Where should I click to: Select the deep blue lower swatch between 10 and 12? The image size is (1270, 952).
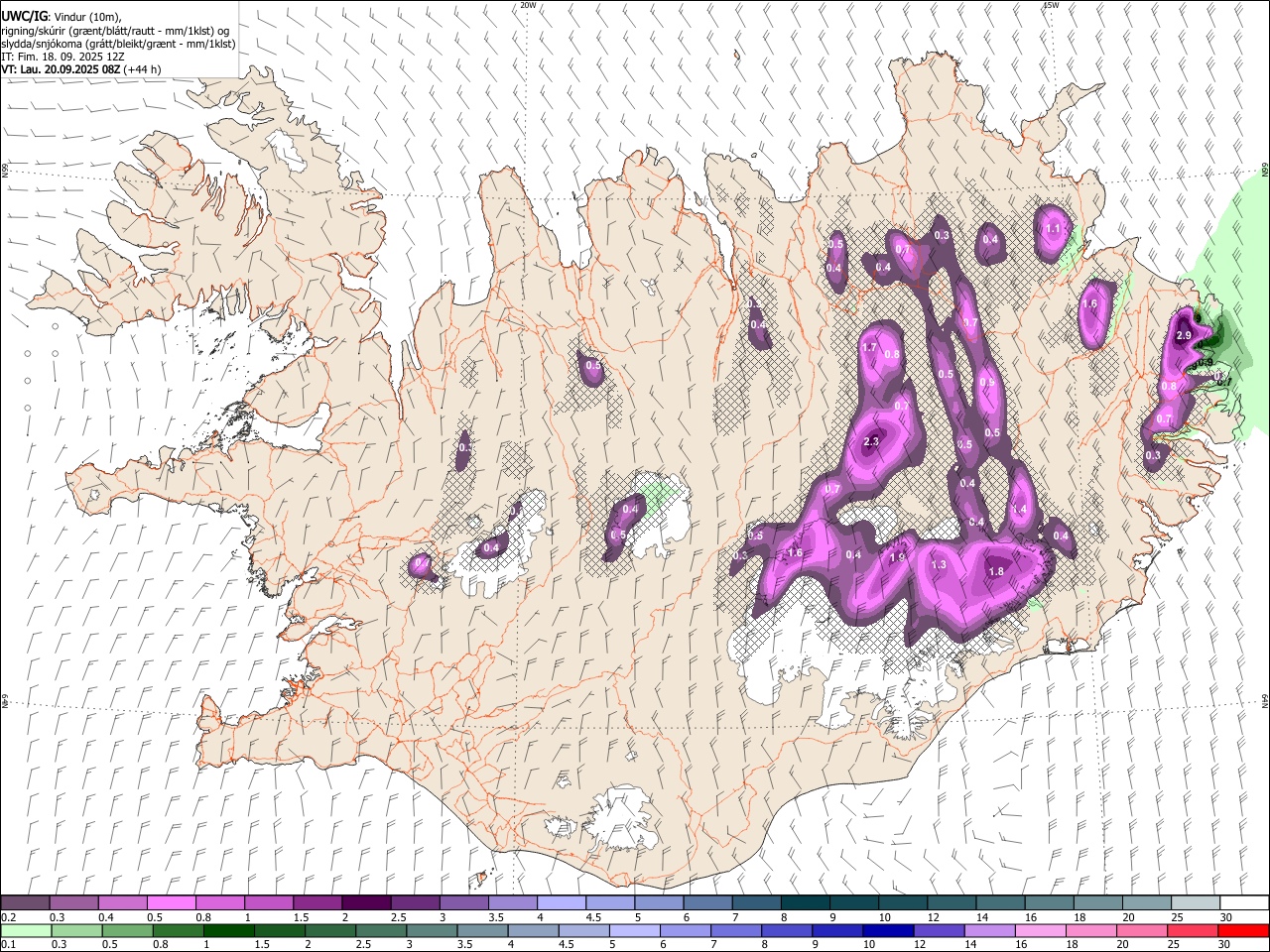(x=887, y=930)
